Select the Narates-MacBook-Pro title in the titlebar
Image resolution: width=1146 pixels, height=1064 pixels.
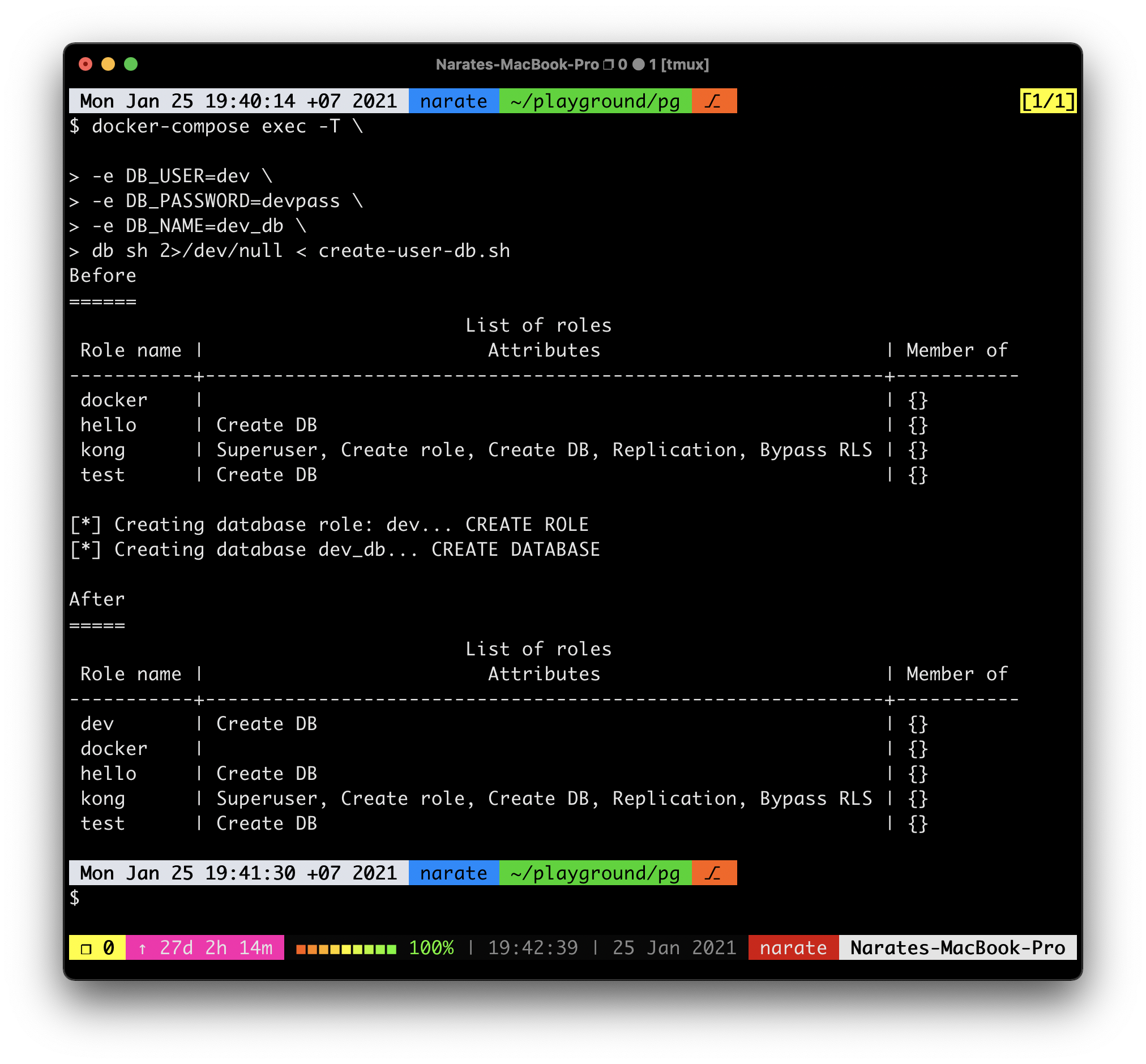tap(518, 65)
